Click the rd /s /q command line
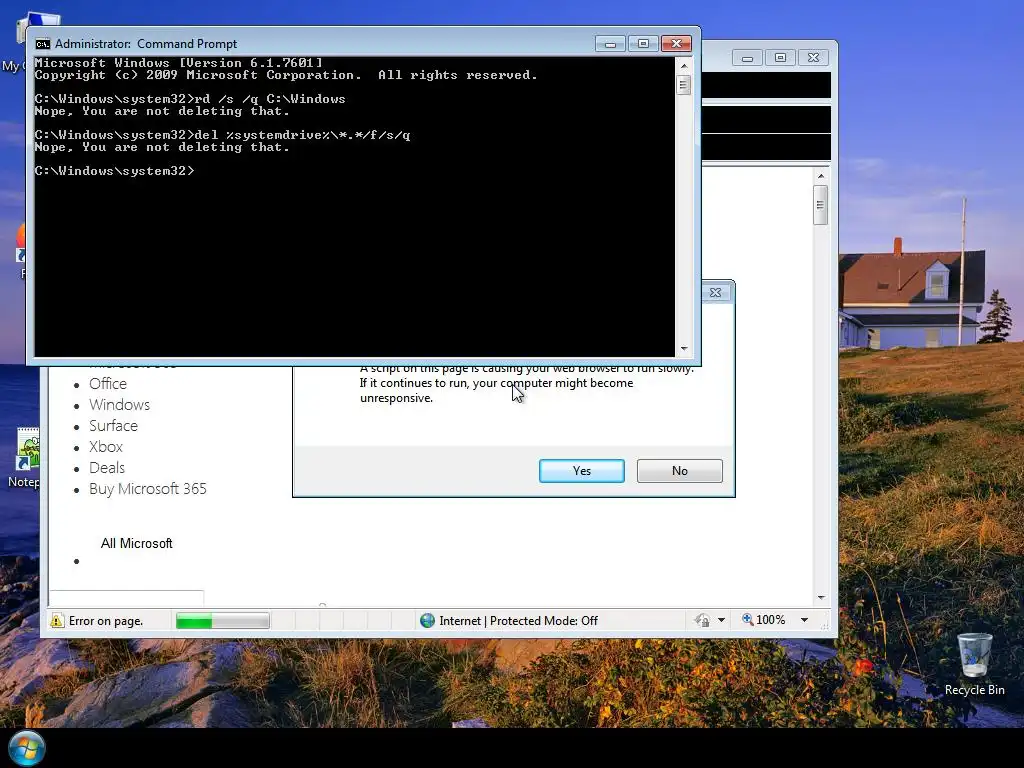 pos(190,99)
